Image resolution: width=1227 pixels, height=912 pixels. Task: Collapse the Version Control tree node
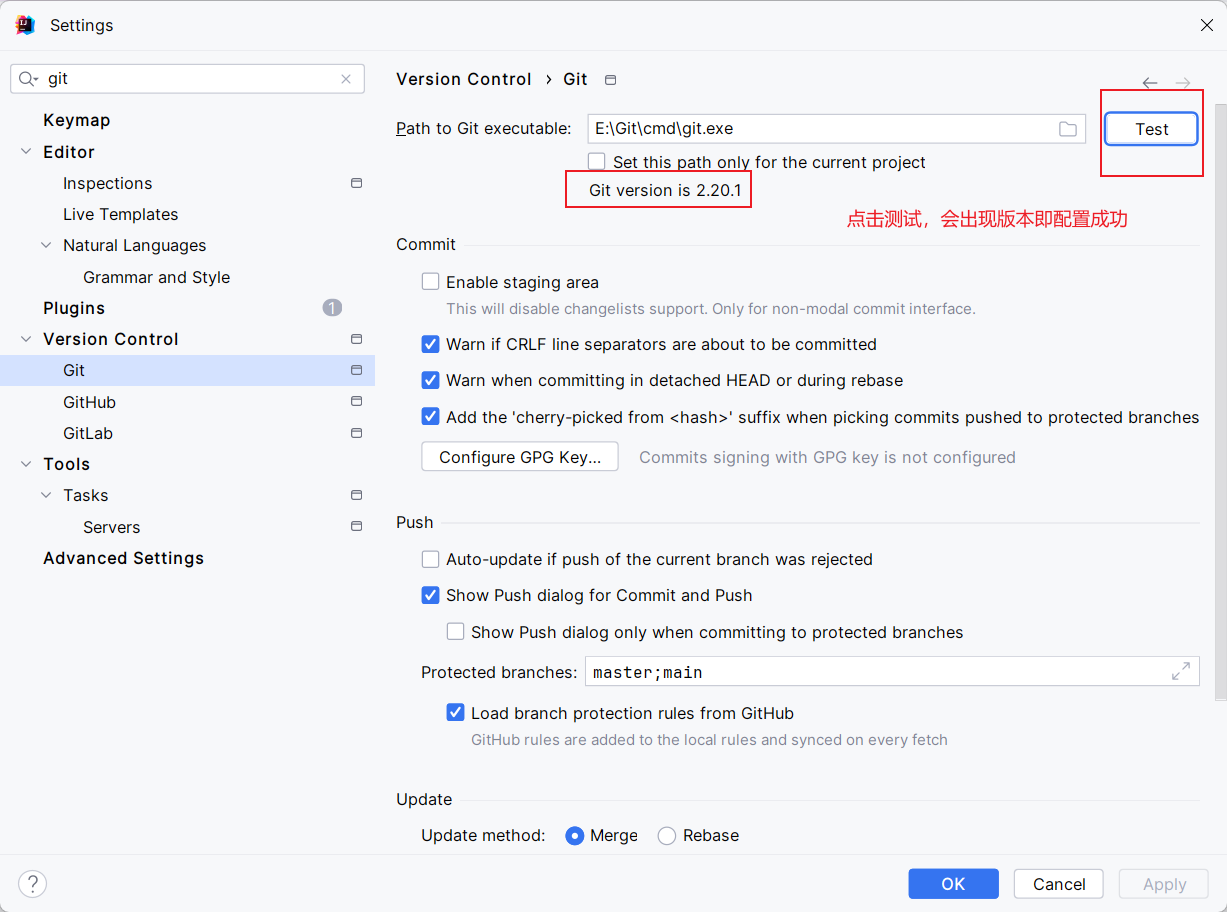click(x=26, y=339)
